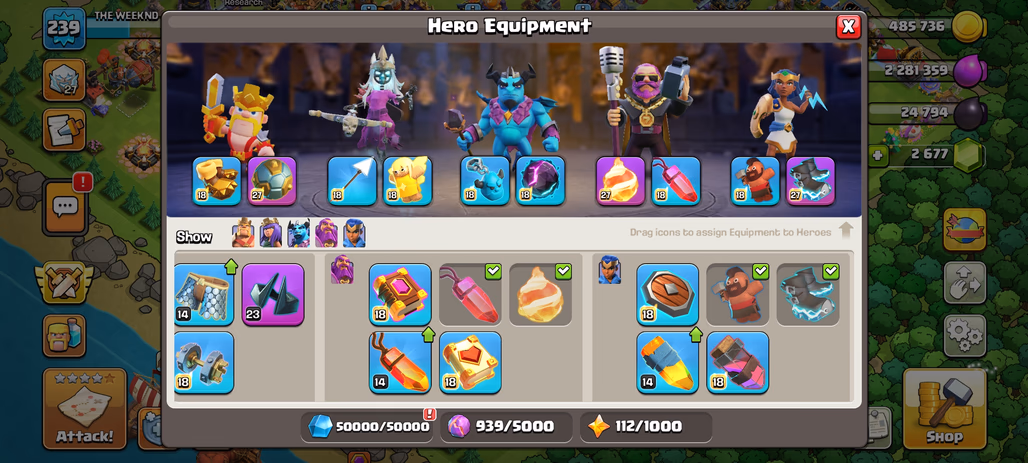Open the settings gear icon
This screenshot has height=463, width=1028.
coord(964,336)
